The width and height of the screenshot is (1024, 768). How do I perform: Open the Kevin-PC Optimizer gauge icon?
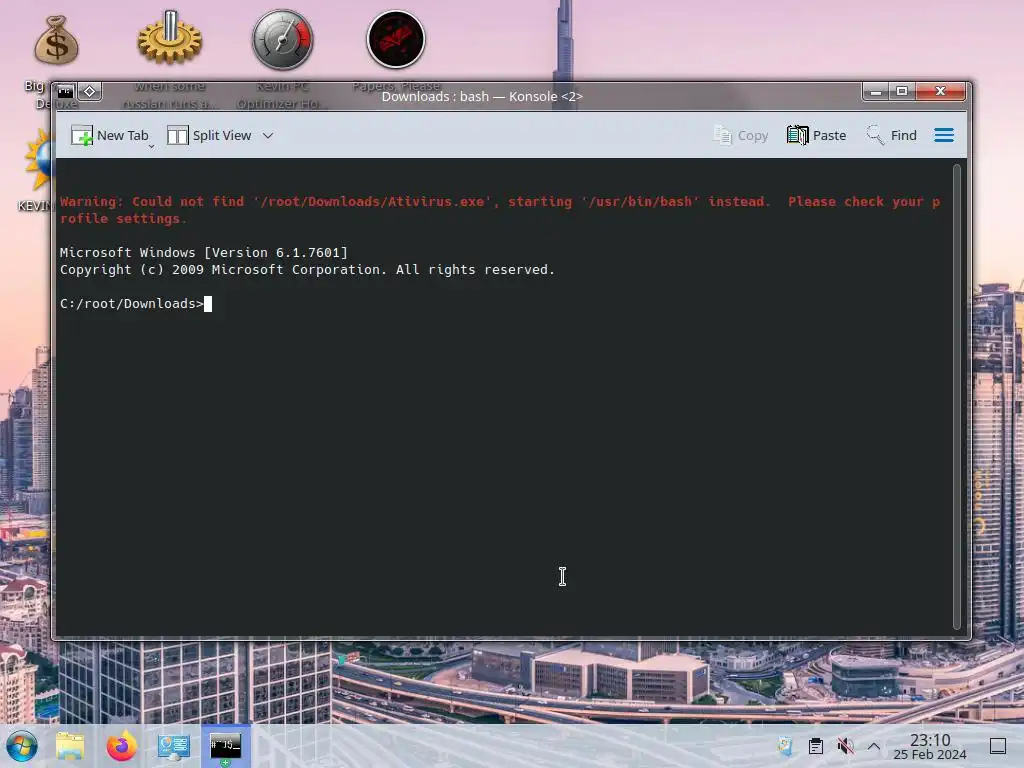[x=283, y=40]
